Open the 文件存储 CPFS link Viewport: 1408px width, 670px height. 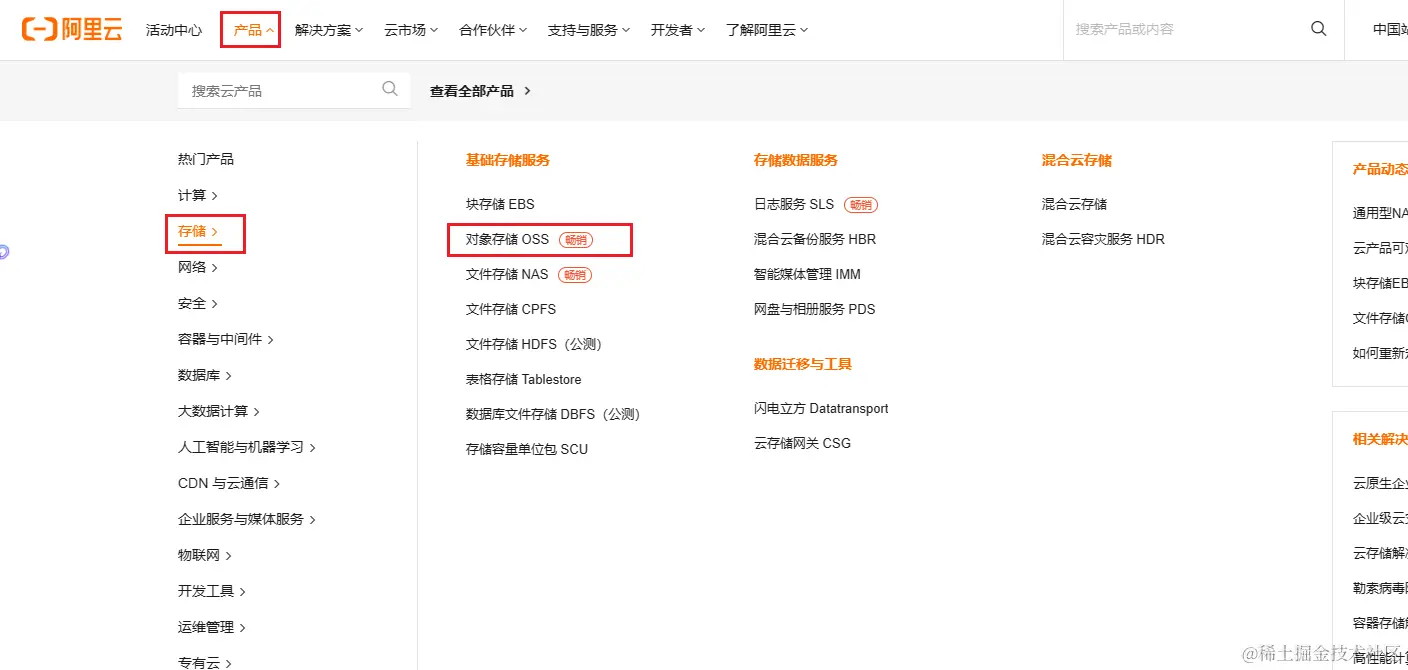pos(511,309)
